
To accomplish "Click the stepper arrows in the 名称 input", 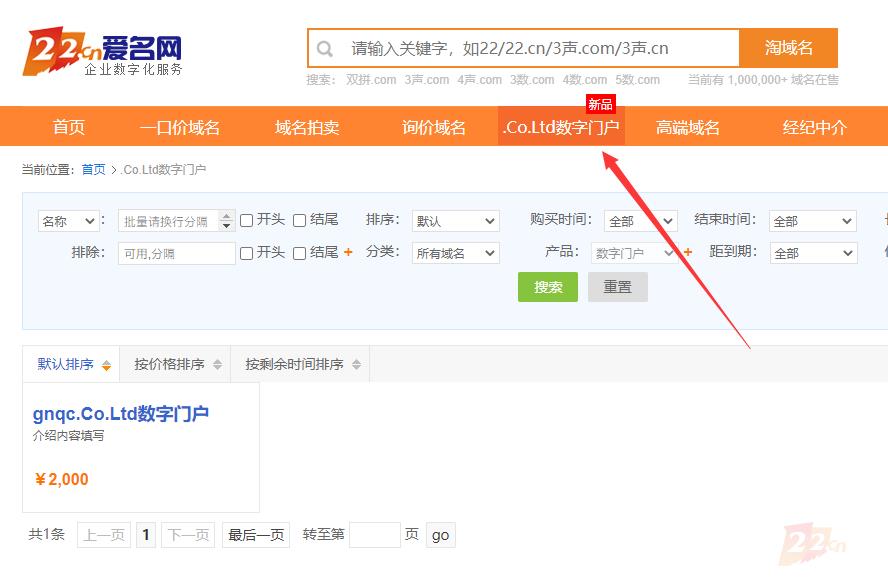I will coord(227,220).
